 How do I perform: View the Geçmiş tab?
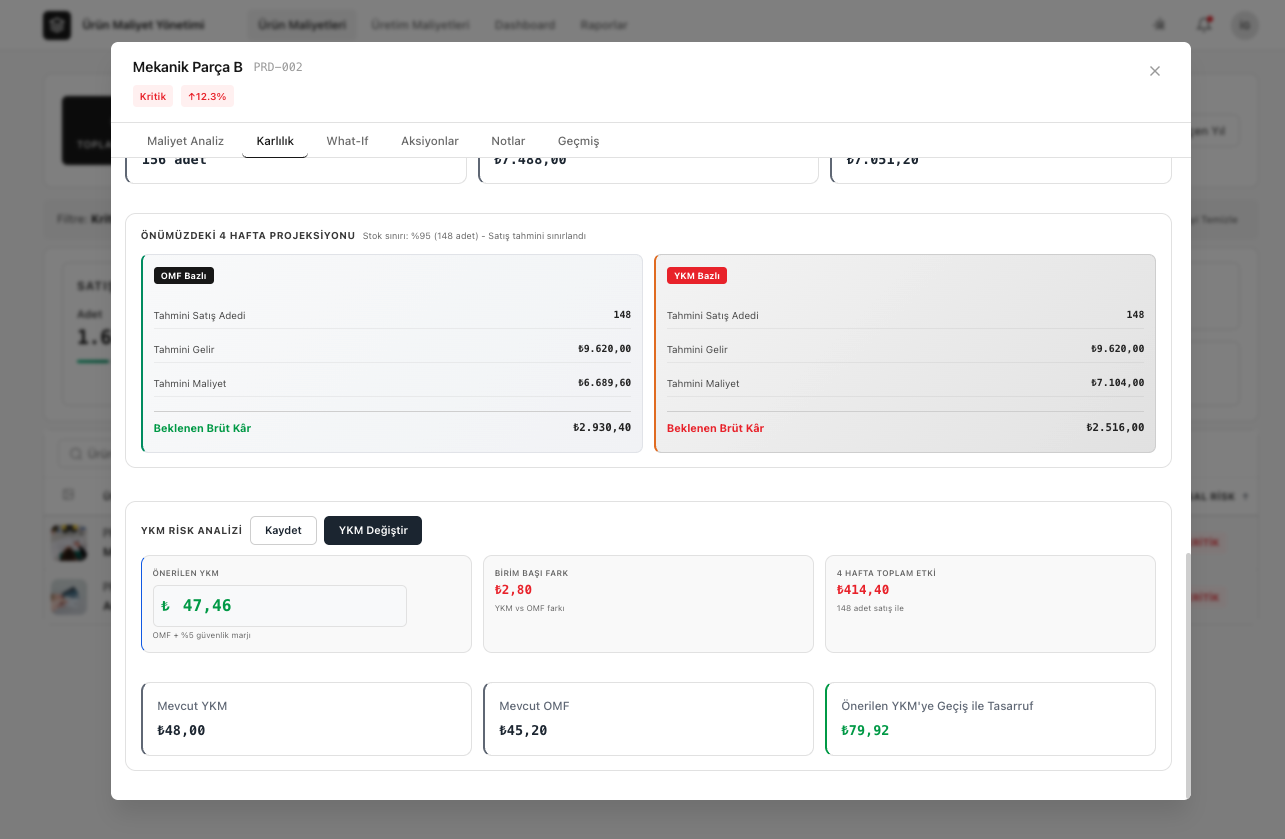(x=578, y=141)
